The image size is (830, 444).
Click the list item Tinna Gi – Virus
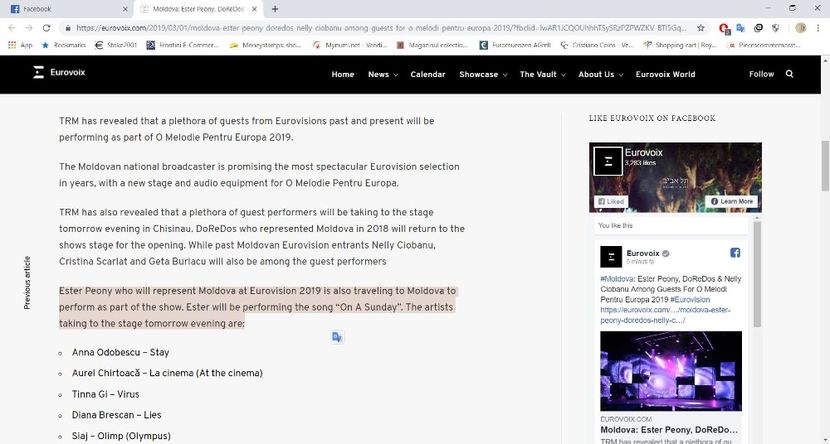point(105,394)
